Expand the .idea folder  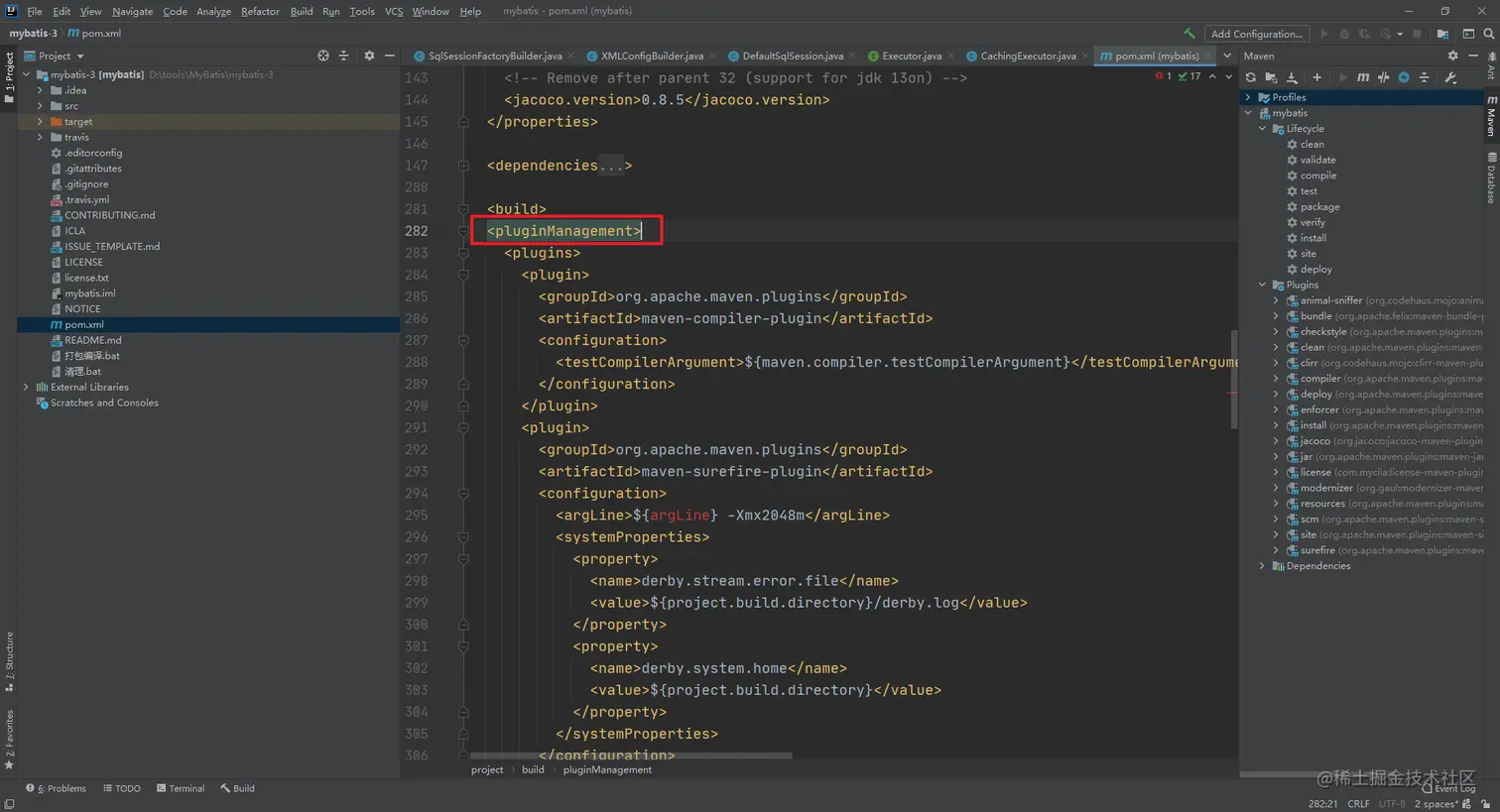point(41,90)
